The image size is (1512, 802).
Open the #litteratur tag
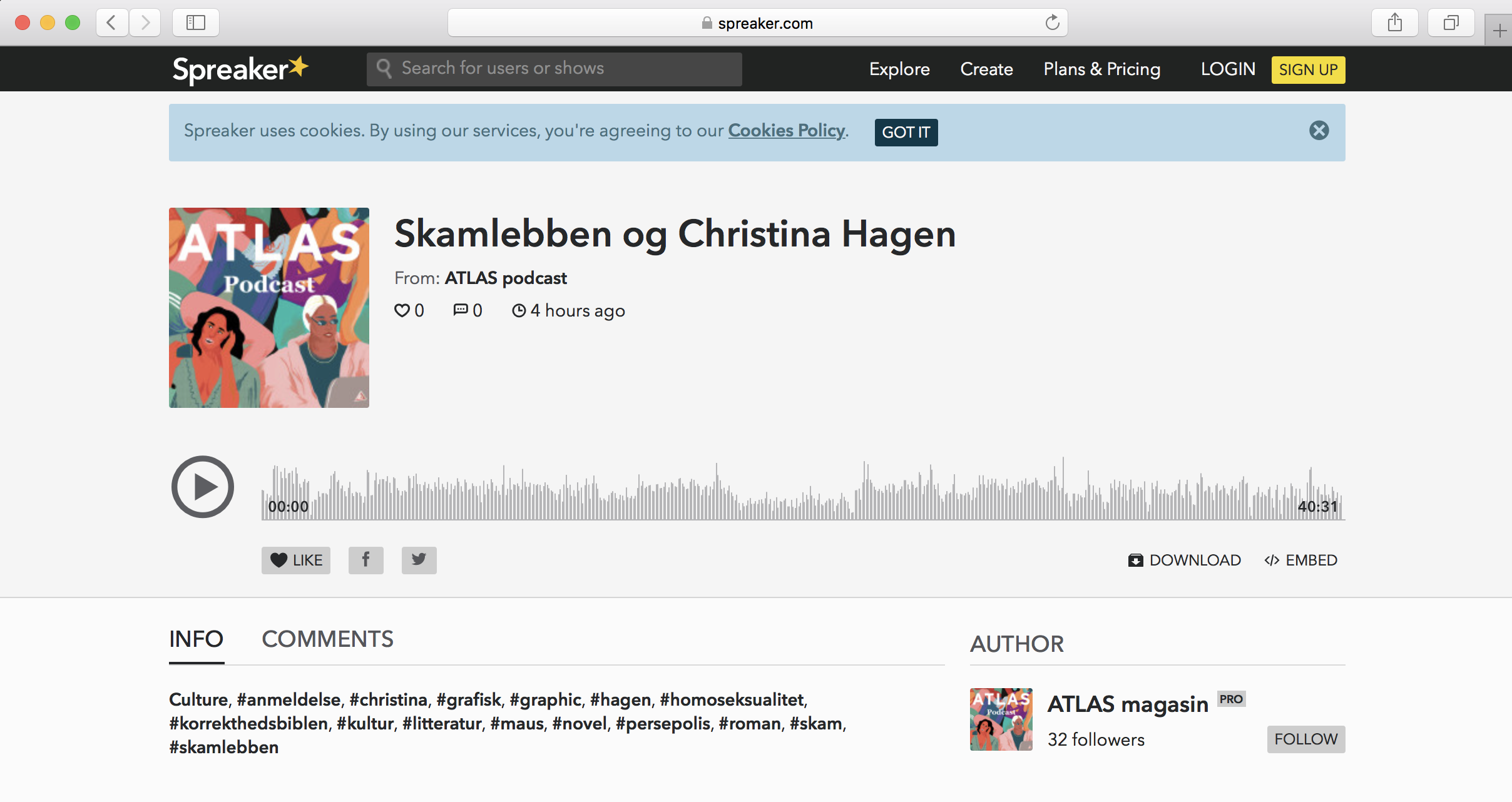[442, 723]
